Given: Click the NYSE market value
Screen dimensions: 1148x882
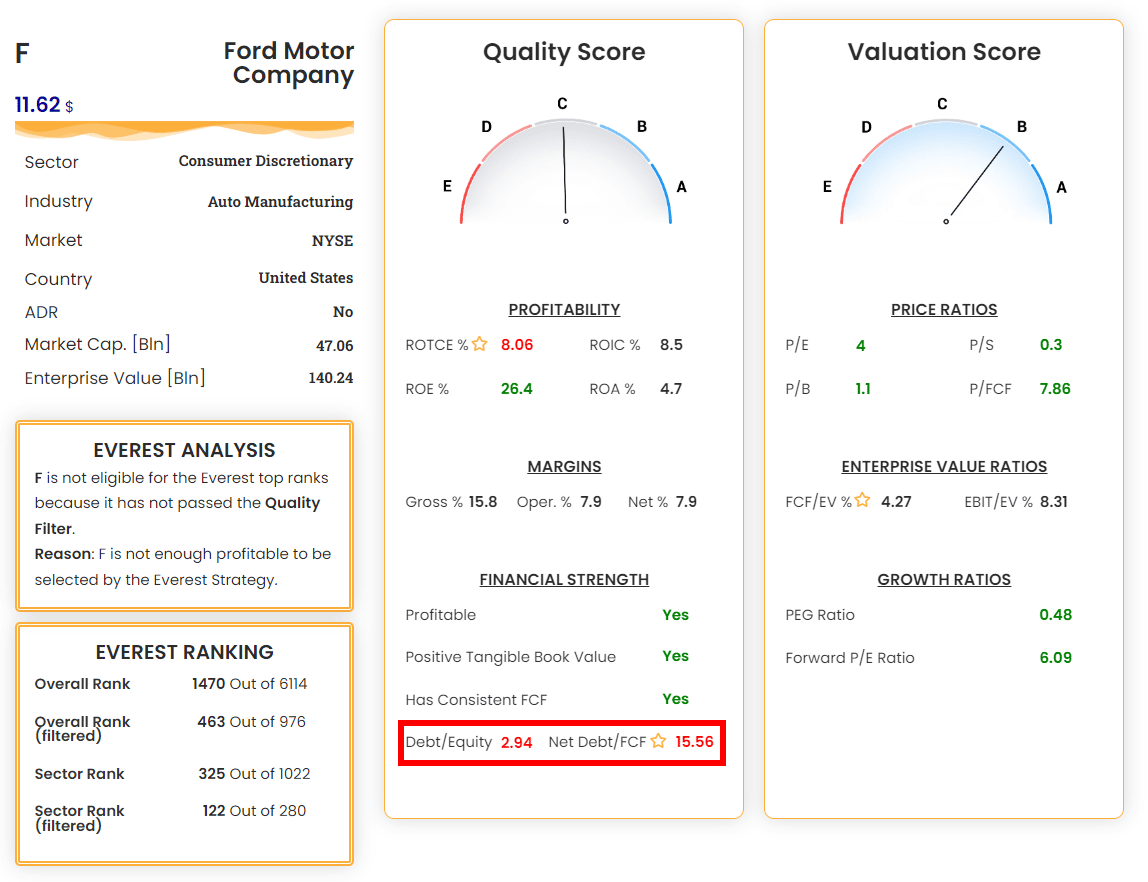Looking at the screenshot, I should click(x=332, y=241).
